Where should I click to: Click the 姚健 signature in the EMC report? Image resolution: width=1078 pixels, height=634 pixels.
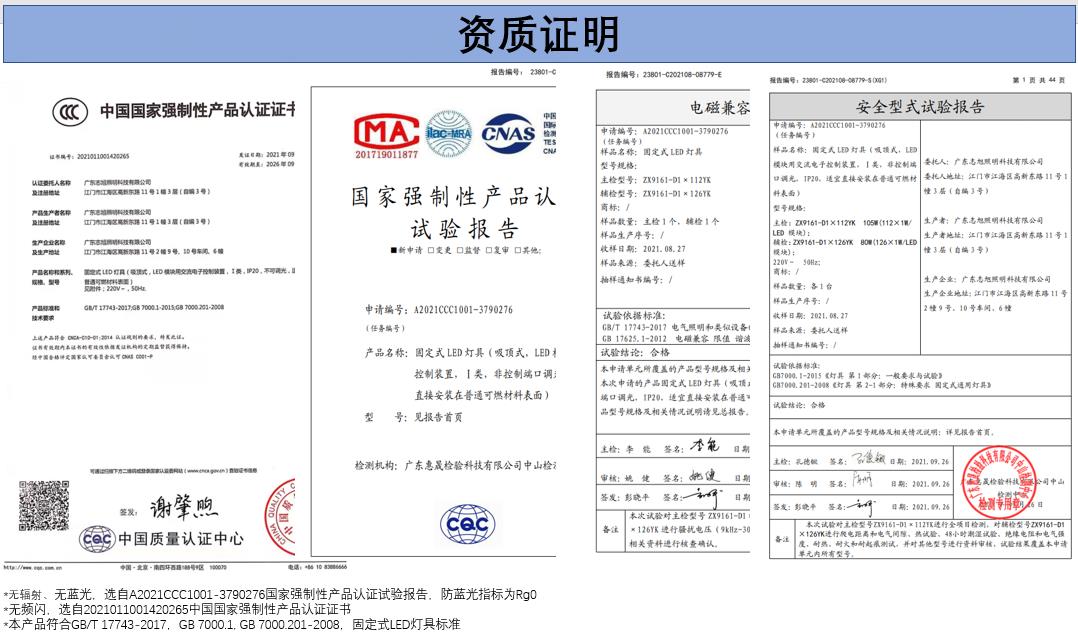pyautogui.click(x=703, y=475)
